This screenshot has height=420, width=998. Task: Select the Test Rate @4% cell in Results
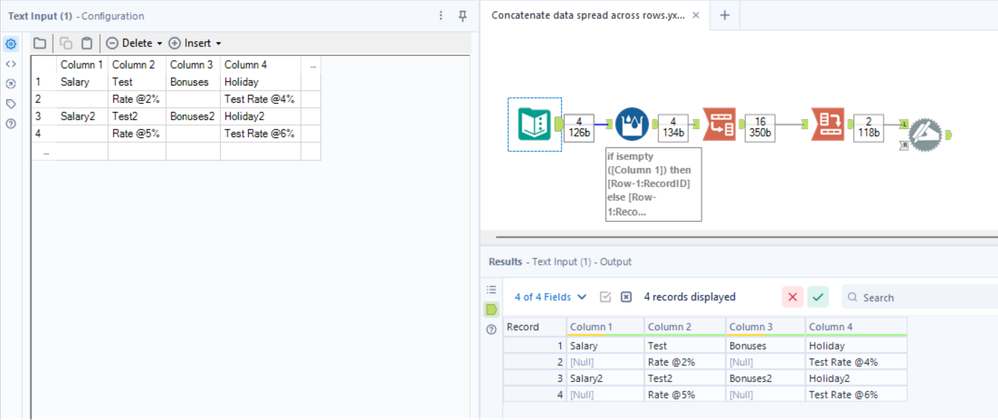856,362
